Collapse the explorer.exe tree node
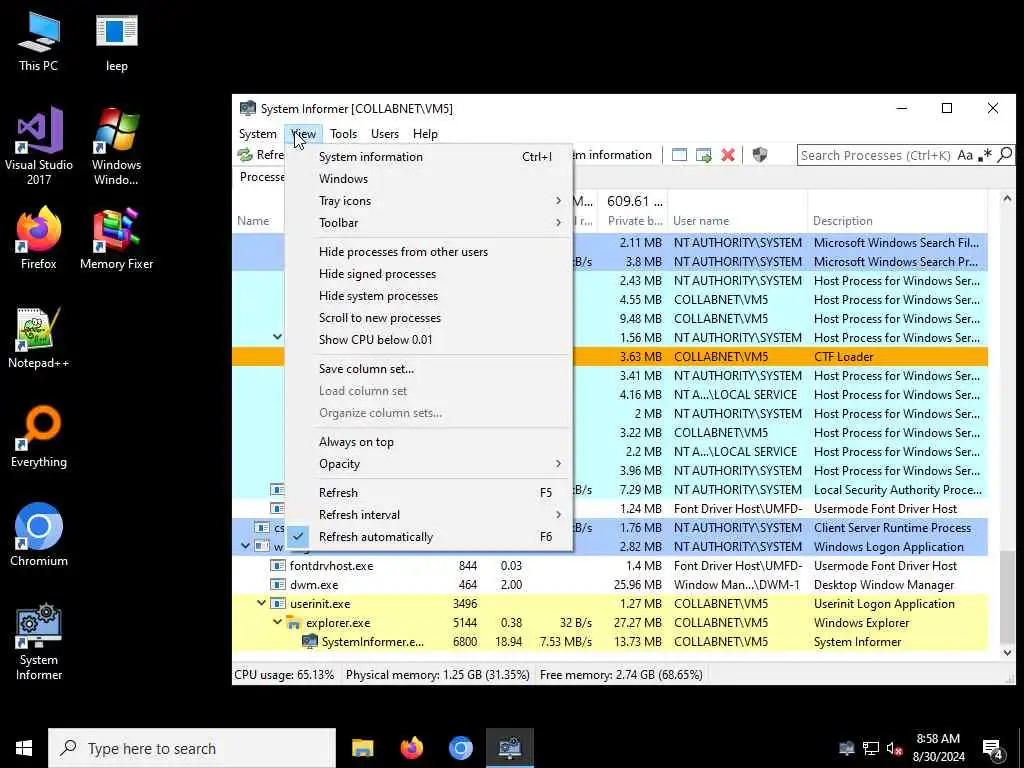The width and height of the screenshot is (1024, 768). (x=277, y=622)
